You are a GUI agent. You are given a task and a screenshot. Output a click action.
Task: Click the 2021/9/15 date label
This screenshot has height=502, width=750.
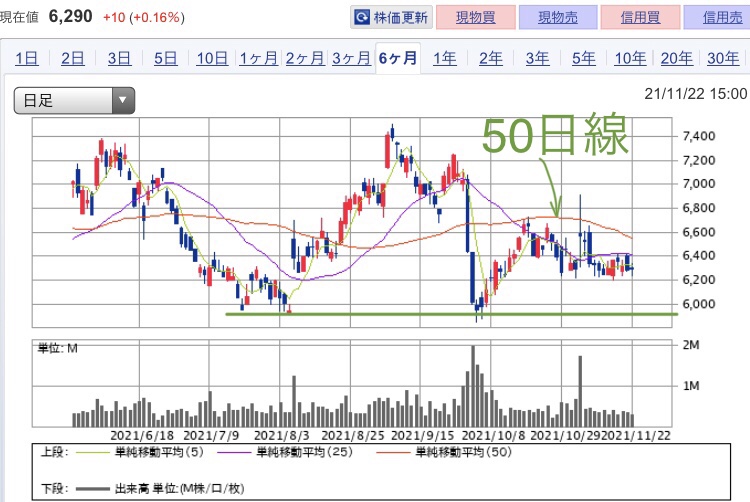(422, 436)
